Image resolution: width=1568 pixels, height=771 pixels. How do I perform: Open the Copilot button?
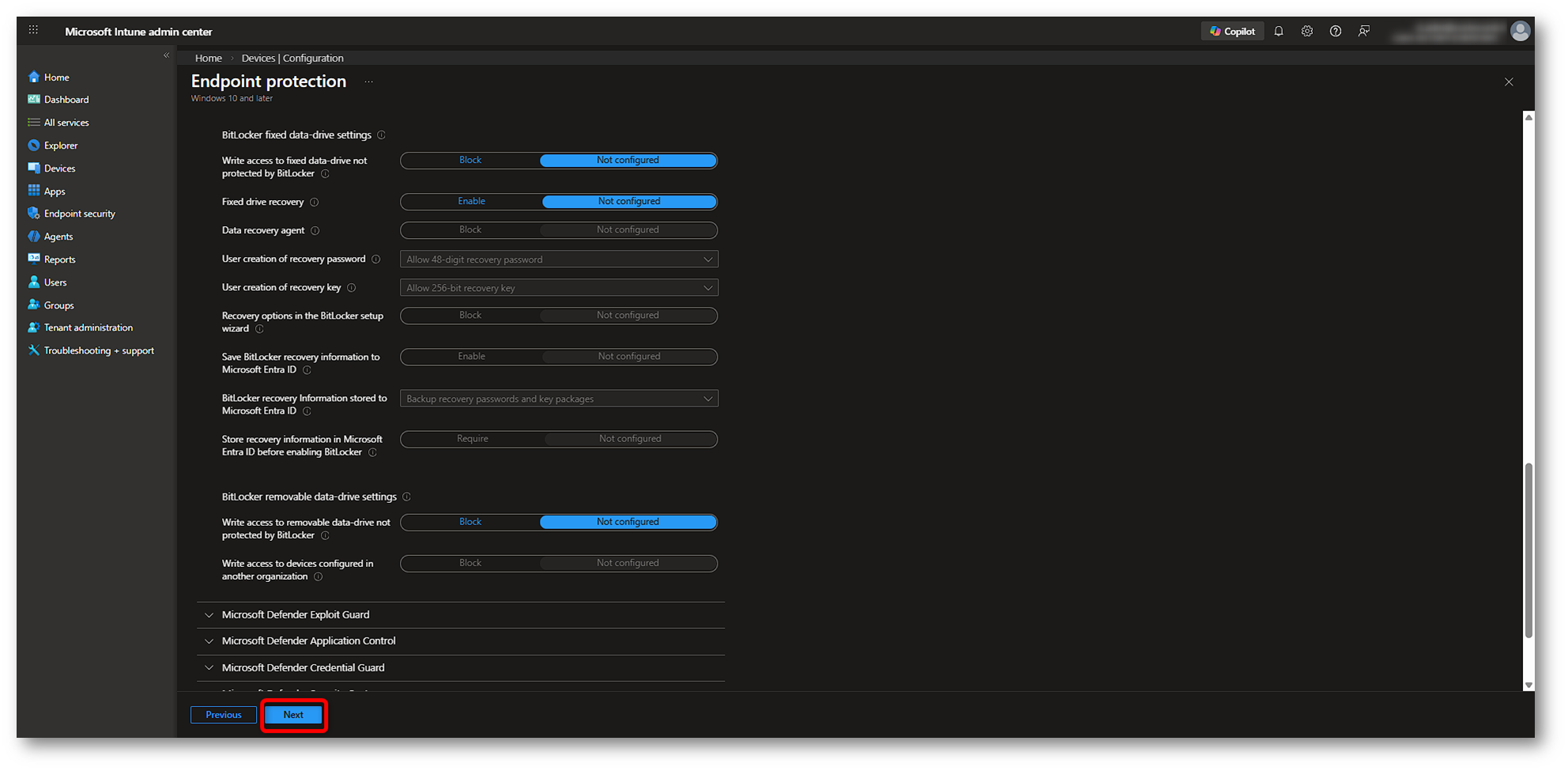point(1232,32)
